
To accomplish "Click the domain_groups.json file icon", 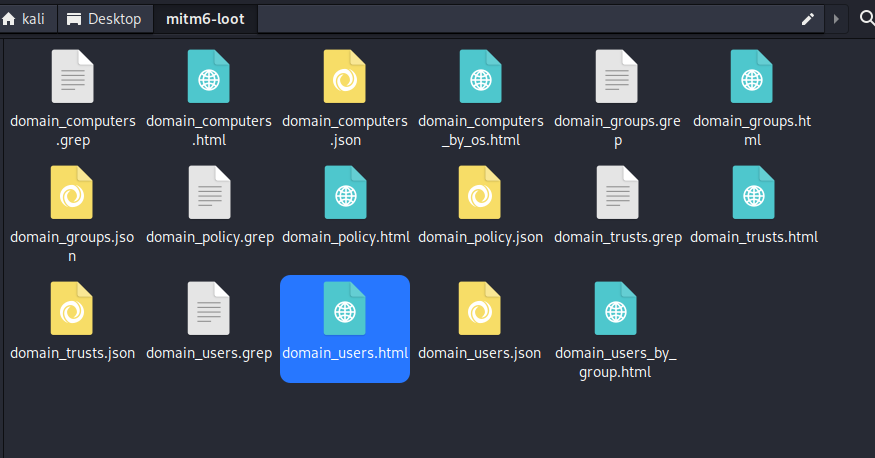I will pos(71,192).
